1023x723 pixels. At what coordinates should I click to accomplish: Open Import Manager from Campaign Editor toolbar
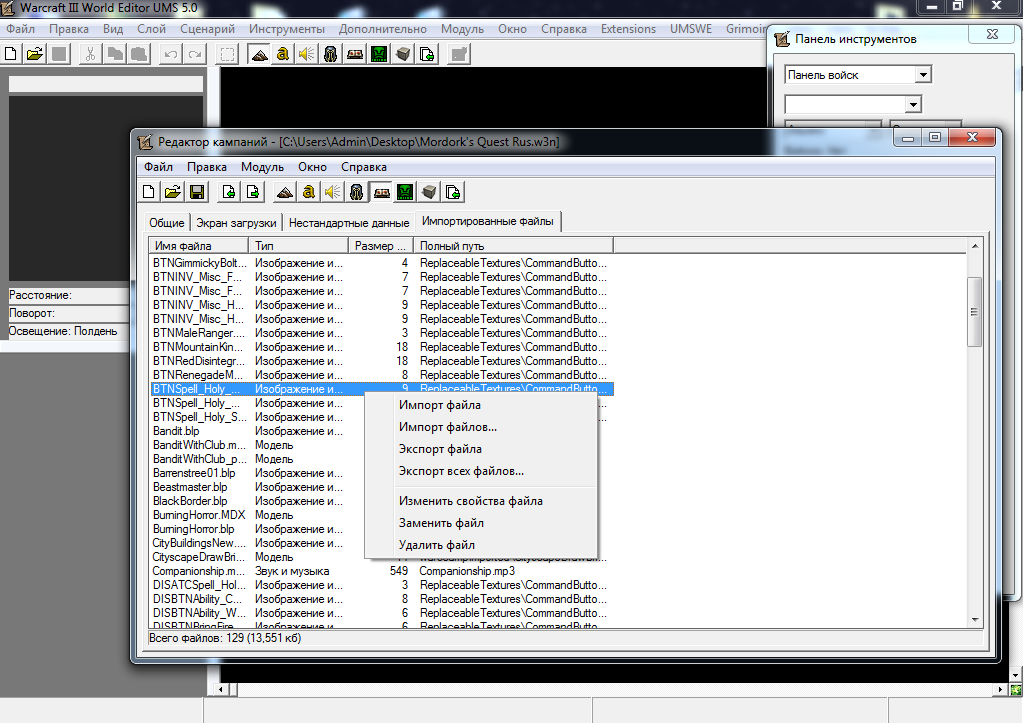[x=453, y=192]
